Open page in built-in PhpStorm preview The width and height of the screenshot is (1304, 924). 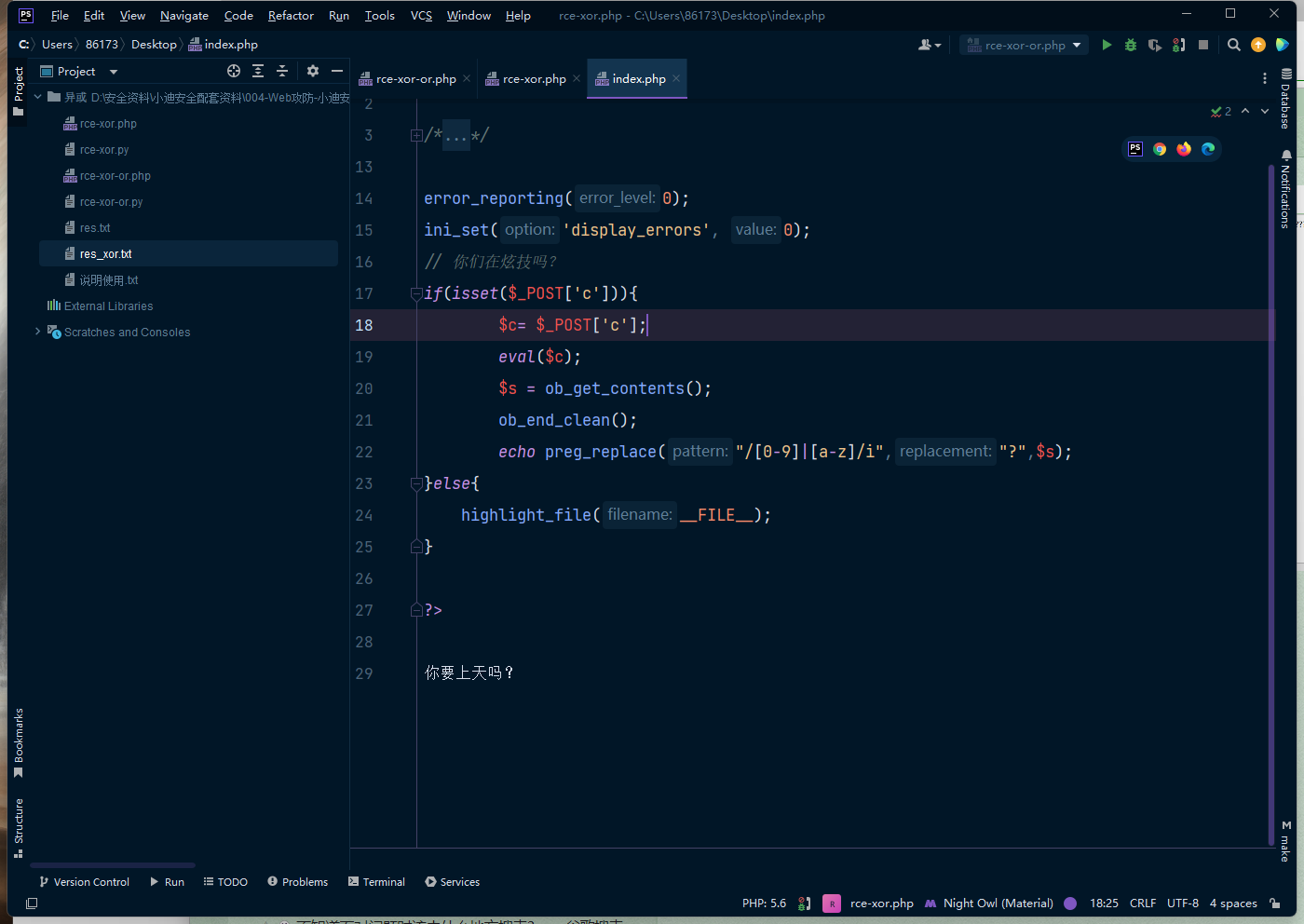click(x=1135, y=149)
